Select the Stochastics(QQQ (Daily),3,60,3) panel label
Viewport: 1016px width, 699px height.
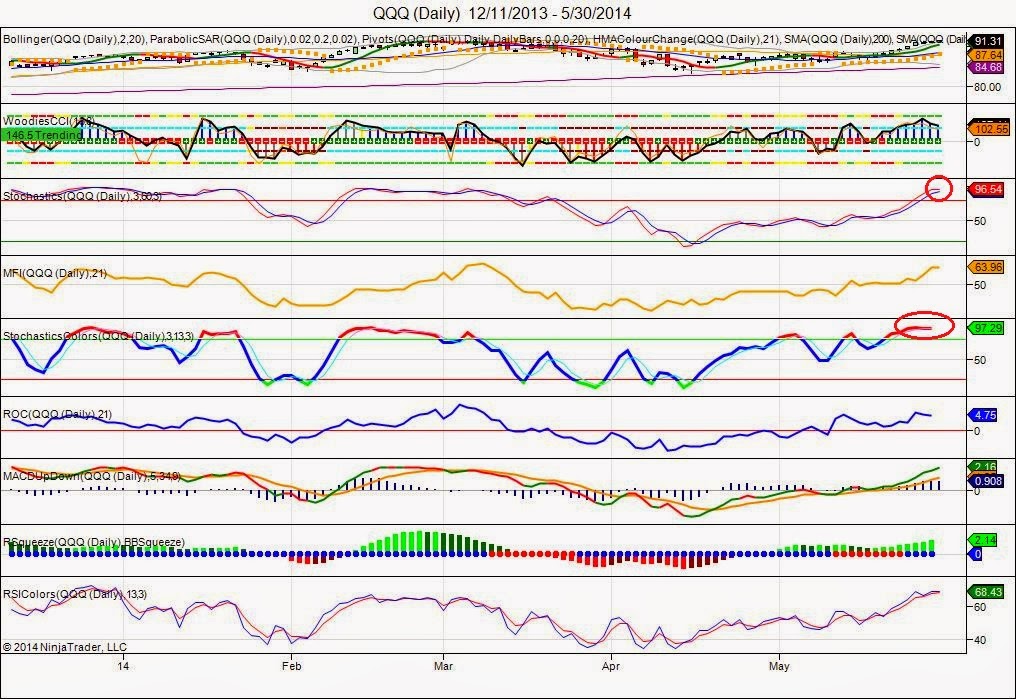point(82,196)
